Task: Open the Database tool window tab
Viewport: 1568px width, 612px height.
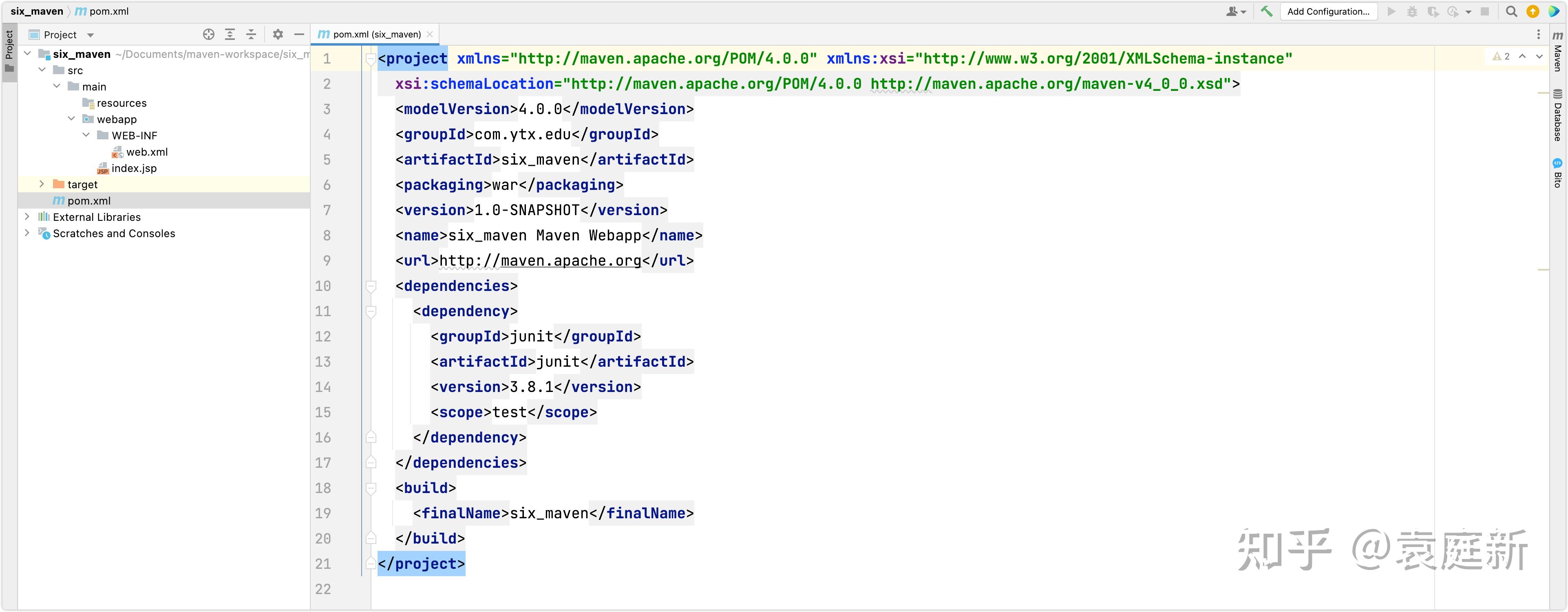Action: (1557, 116)
